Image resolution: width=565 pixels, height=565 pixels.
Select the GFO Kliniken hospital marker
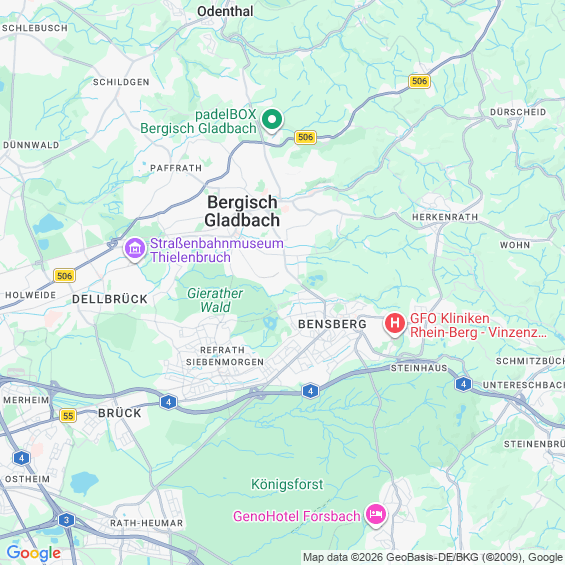pos(395,324)
